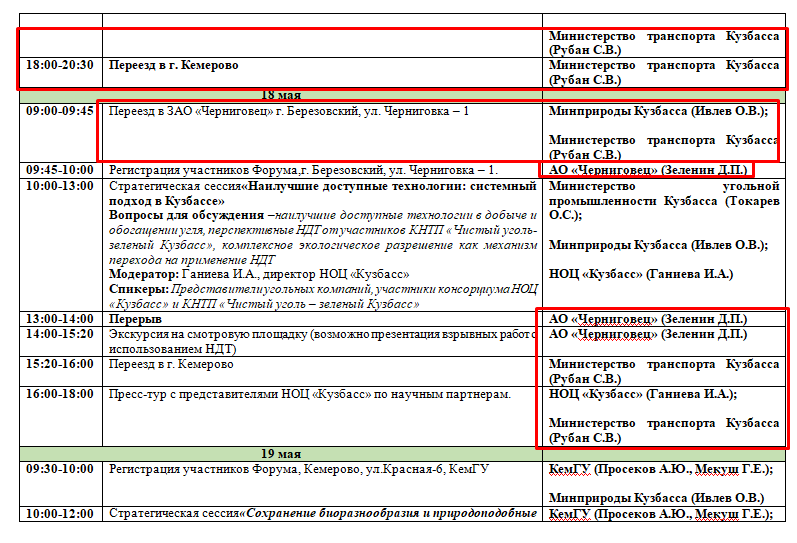
Task: Click "Модератор:" line with Ганиева И.А.
Action: 259,274
